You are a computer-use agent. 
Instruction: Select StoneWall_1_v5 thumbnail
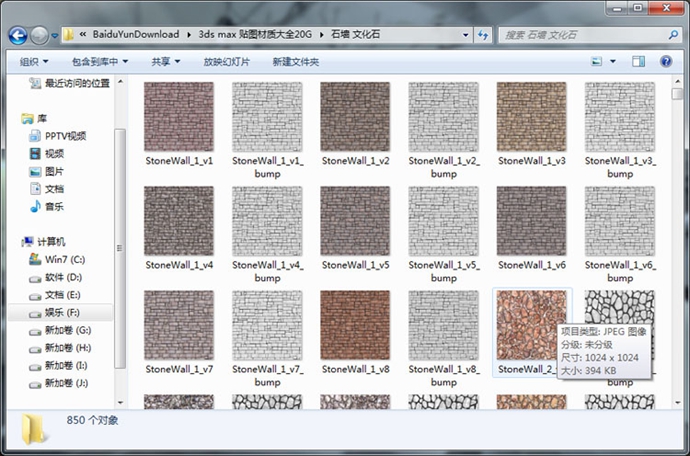(x=355, y=221)
